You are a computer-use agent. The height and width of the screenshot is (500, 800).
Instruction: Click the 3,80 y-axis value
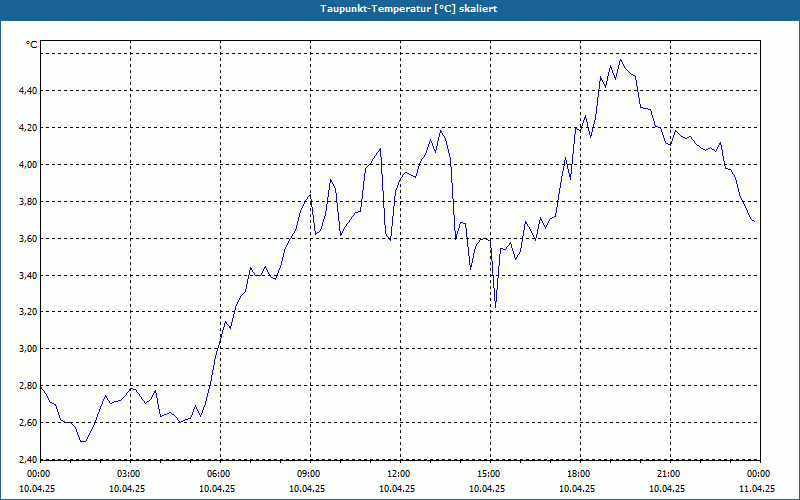pos(28,202)
